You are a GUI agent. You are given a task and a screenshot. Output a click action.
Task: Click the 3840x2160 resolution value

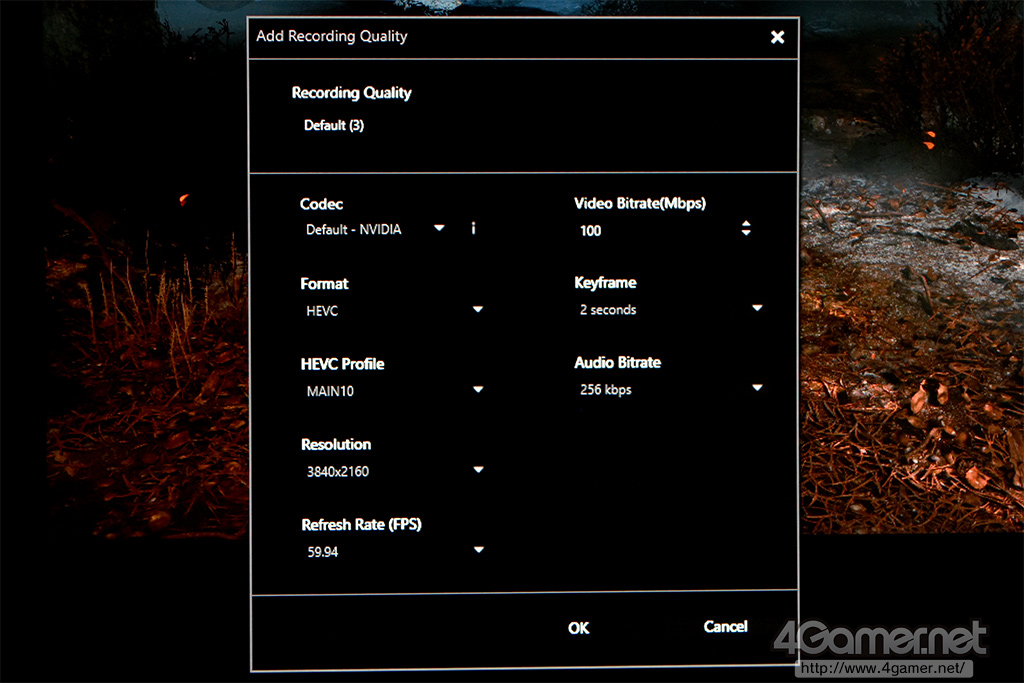pos(338,471)
